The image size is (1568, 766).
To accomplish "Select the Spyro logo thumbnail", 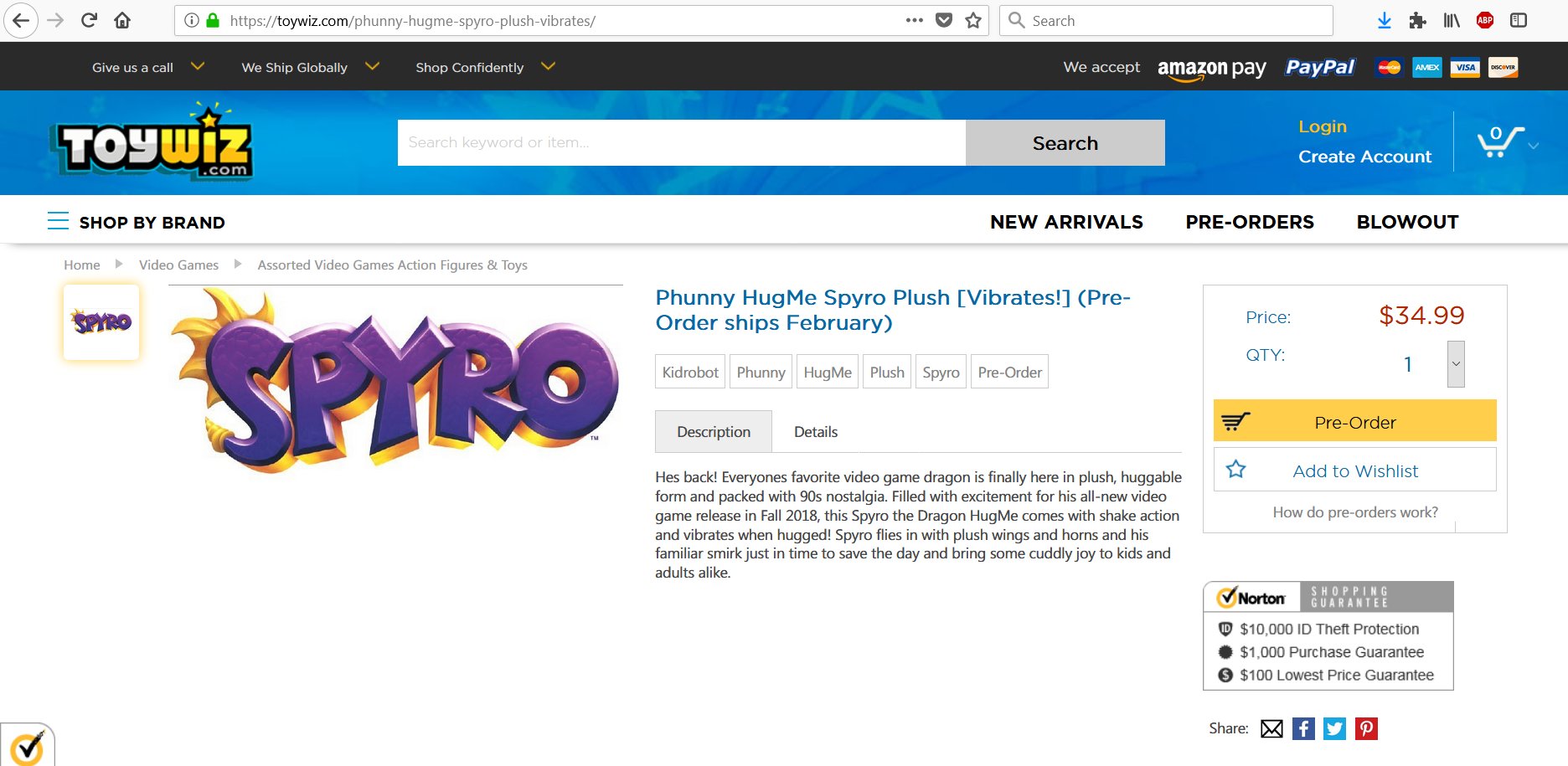I will (x=101, y=322).
